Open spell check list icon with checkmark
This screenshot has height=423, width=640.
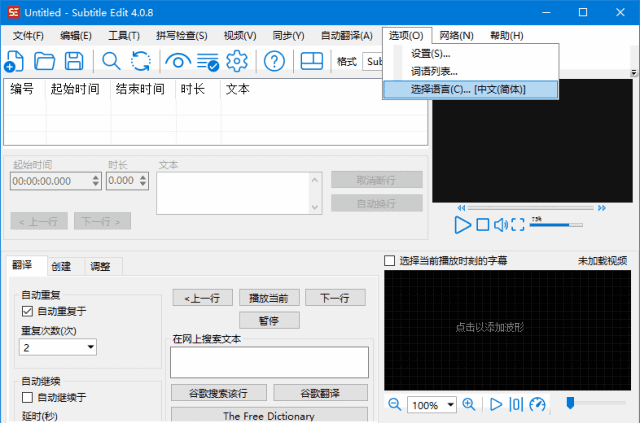point(208,62)
